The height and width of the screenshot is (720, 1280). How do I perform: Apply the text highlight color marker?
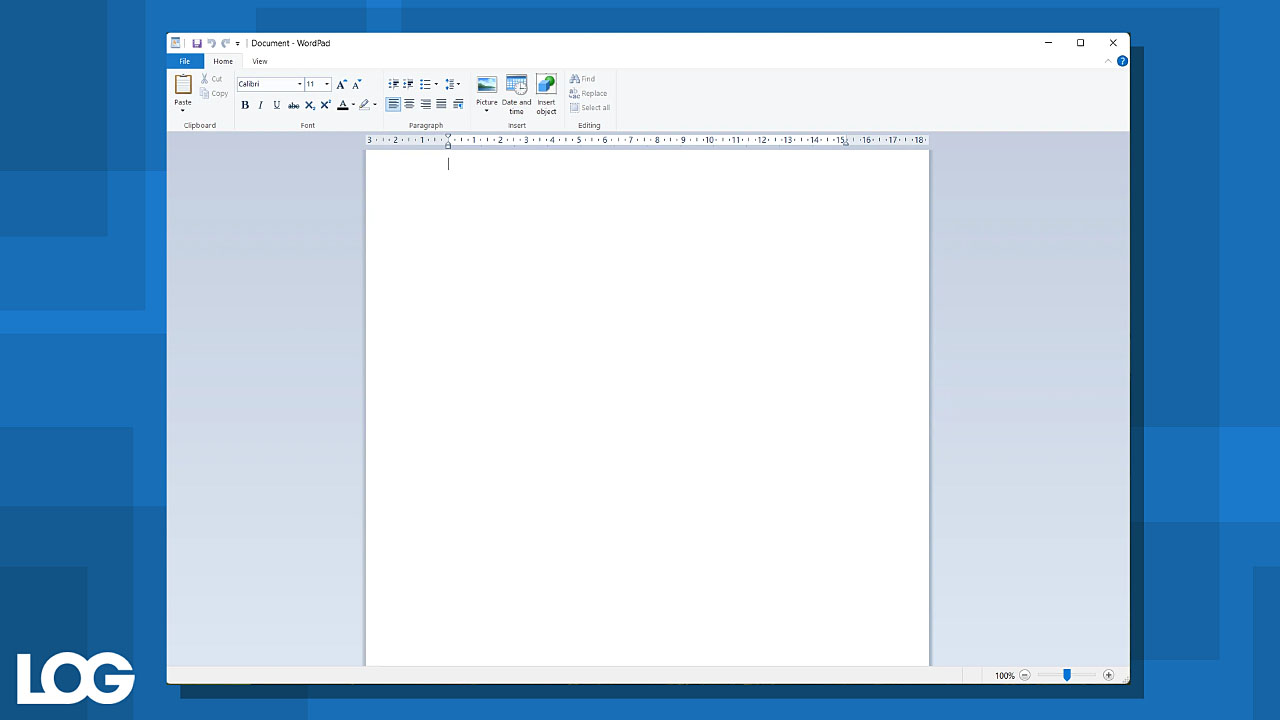364,105
